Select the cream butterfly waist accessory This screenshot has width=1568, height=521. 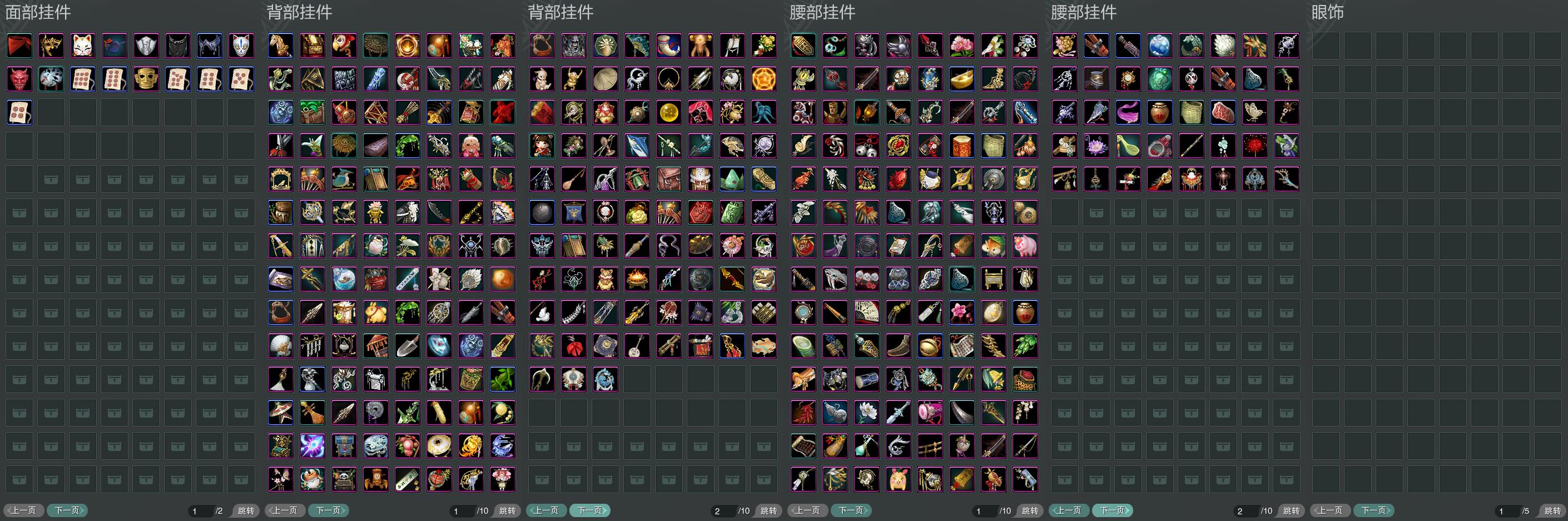click(1255, 113)
